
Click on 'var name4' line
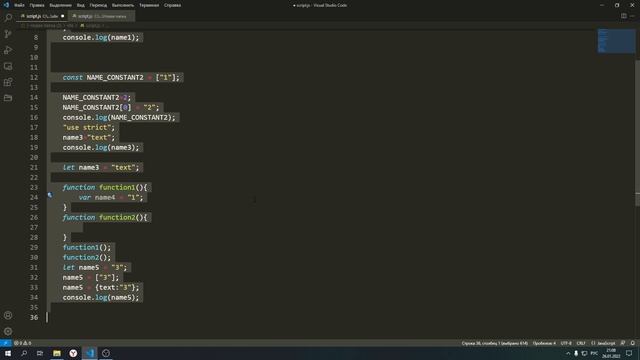(111, 198)
